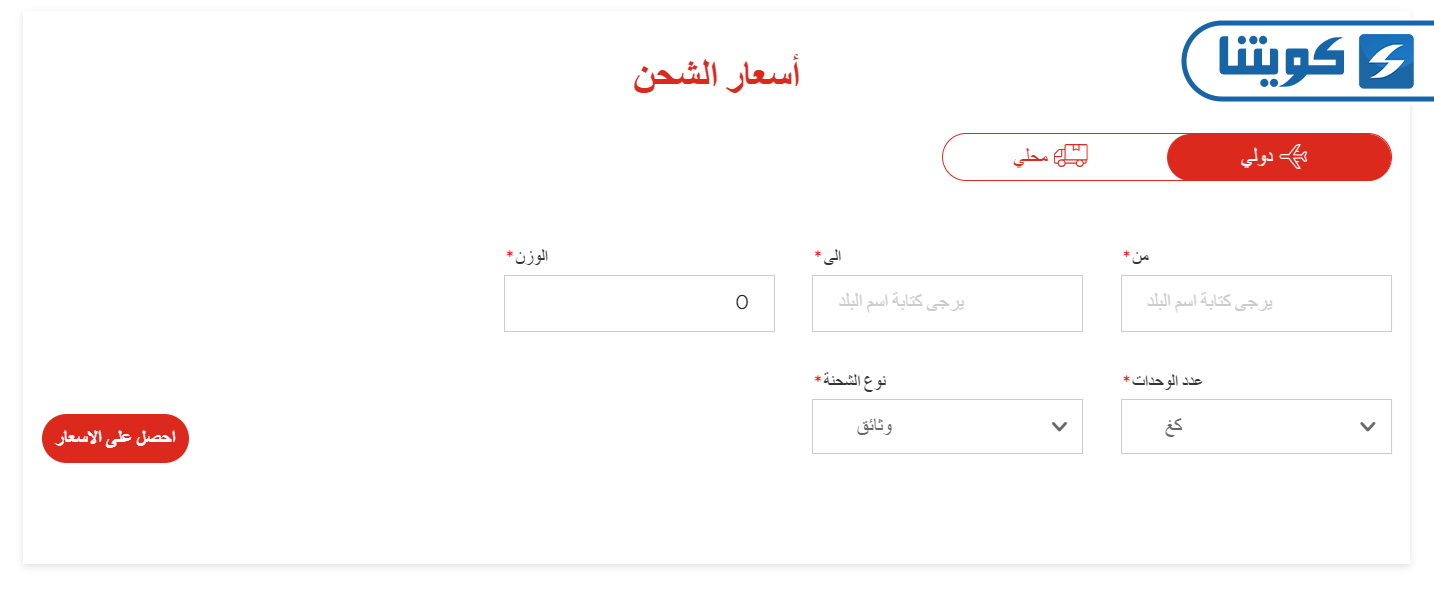Click the chevron on the وثائق dropdown
1434x600 pixels.
point(1059,426)
